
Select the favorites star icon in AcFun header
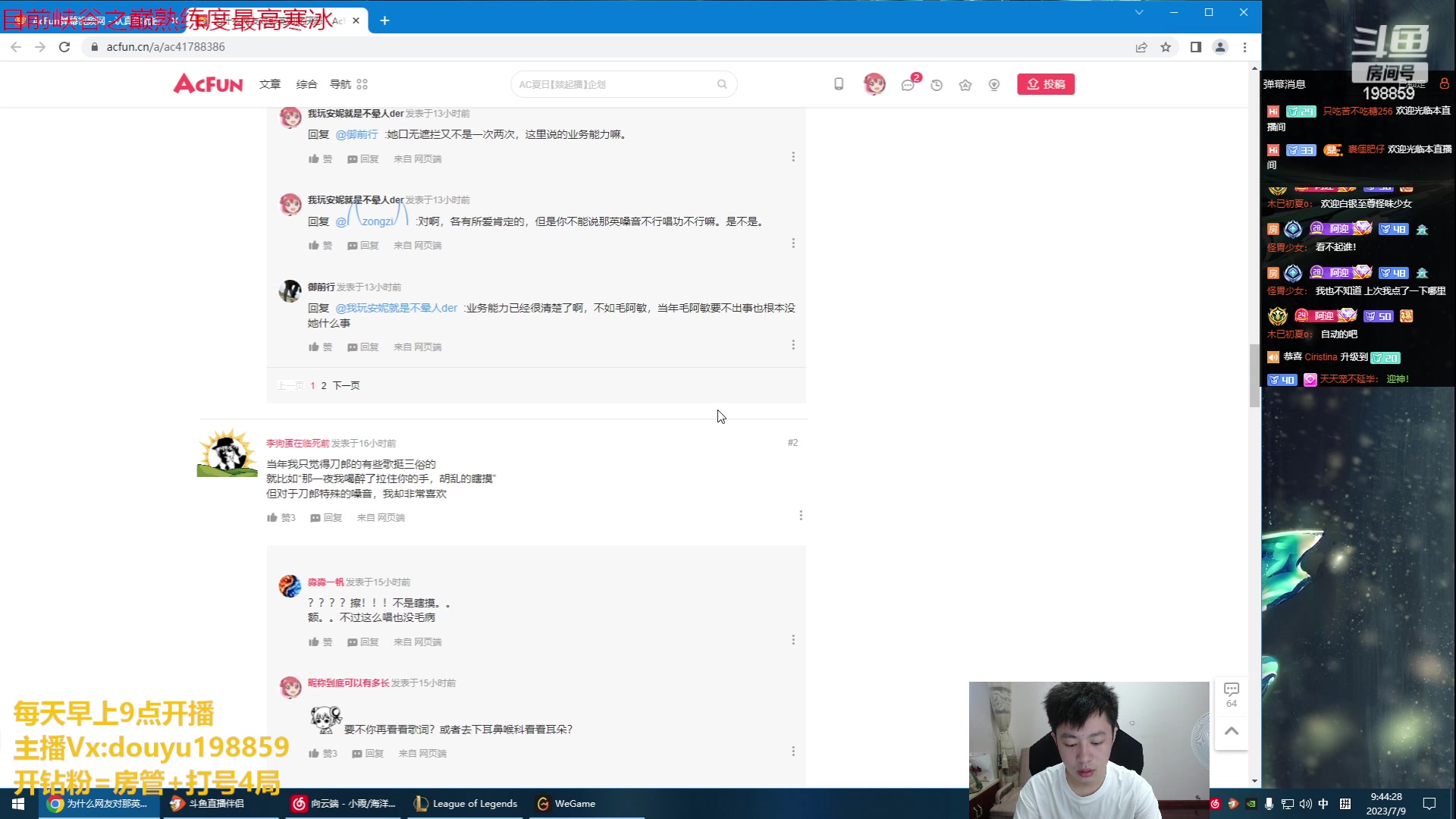965,85
